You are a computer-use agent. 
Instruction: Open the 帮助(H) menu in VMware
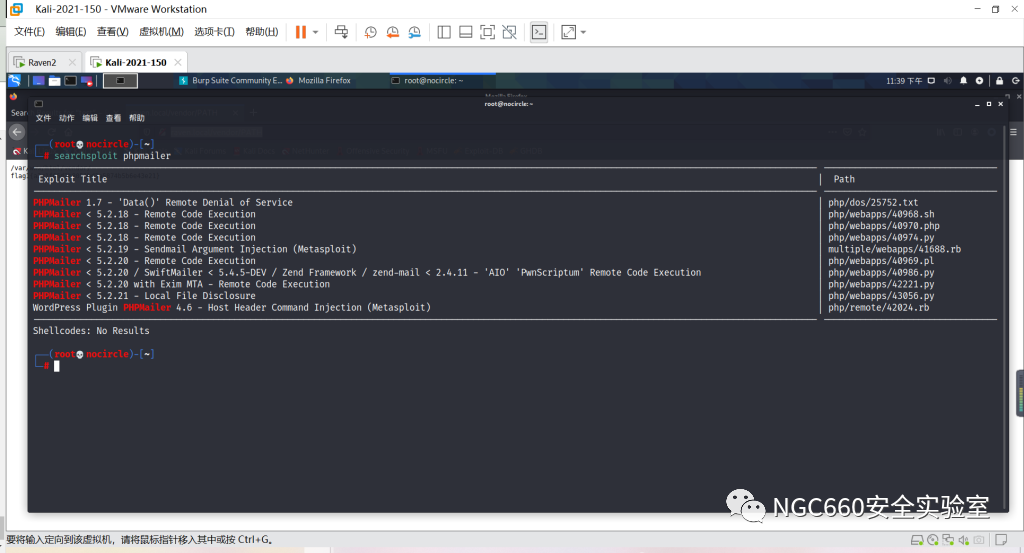[x=262, y=32]
